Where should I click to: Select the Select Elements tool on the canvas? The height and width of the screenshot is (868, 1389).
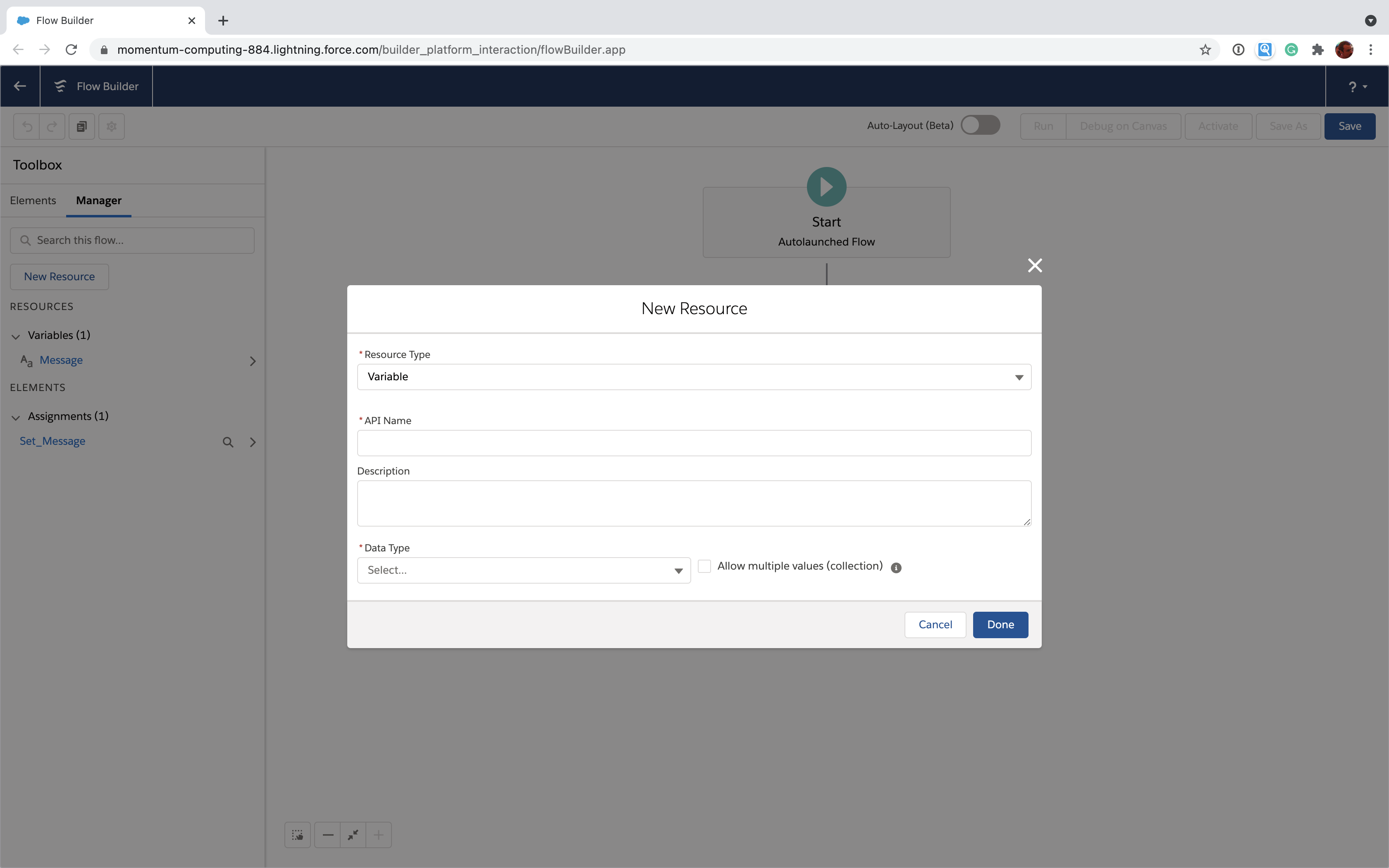(297, 834)
